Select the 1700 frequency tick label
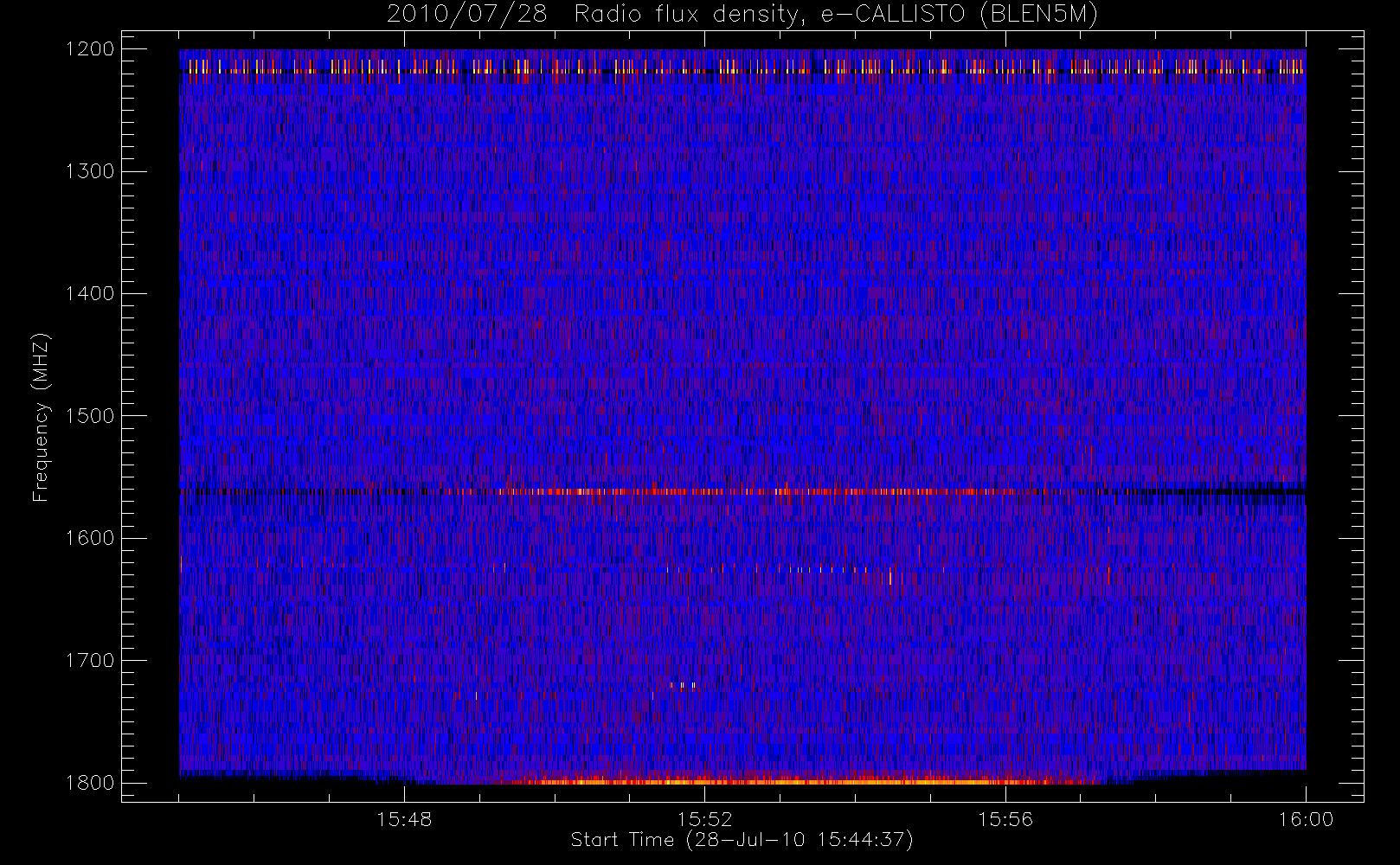1400x865 pixels. (x=90, y=660)
